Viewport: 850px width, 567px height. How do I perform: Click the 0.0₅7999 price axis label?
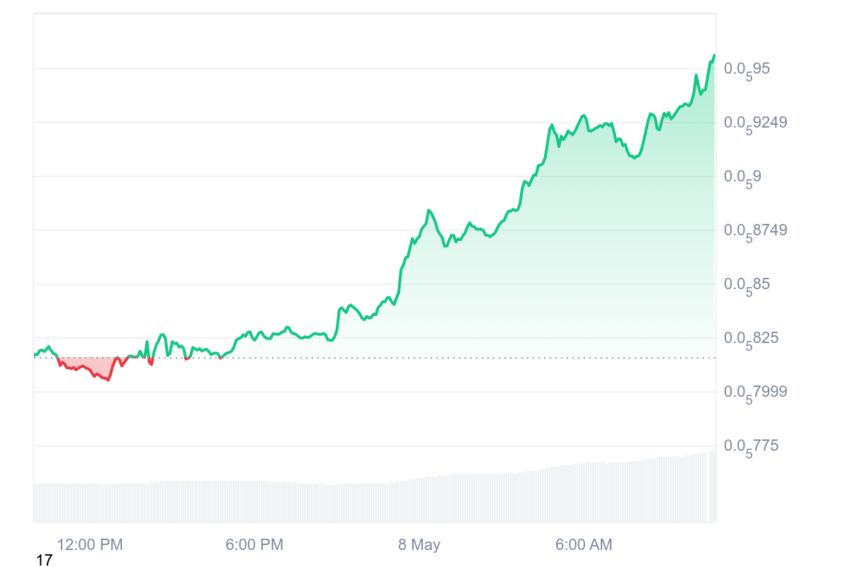pos(755,393)
